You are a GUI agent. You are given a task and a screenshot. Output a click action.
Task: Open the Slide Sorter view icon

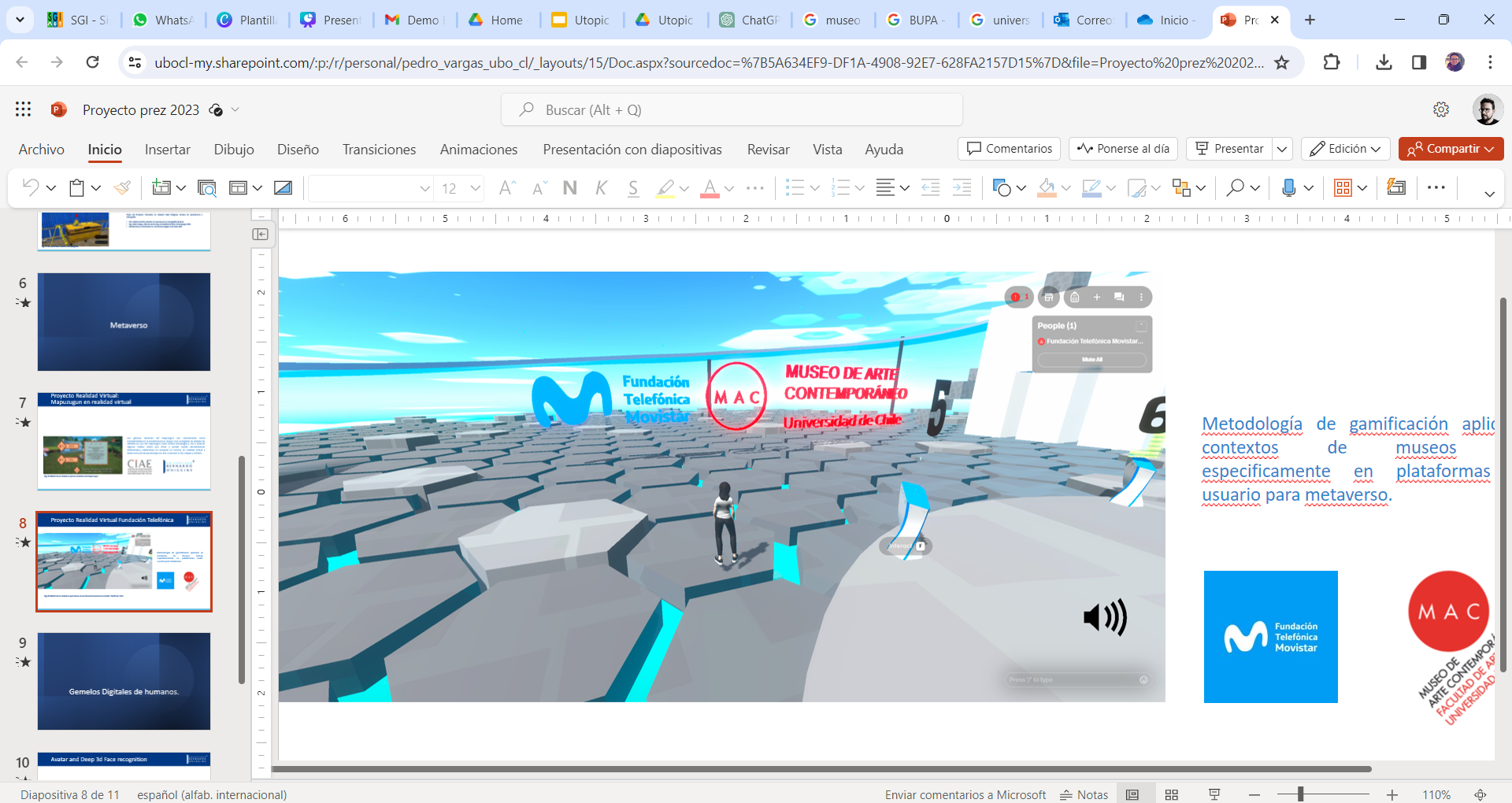(1172, 794)
